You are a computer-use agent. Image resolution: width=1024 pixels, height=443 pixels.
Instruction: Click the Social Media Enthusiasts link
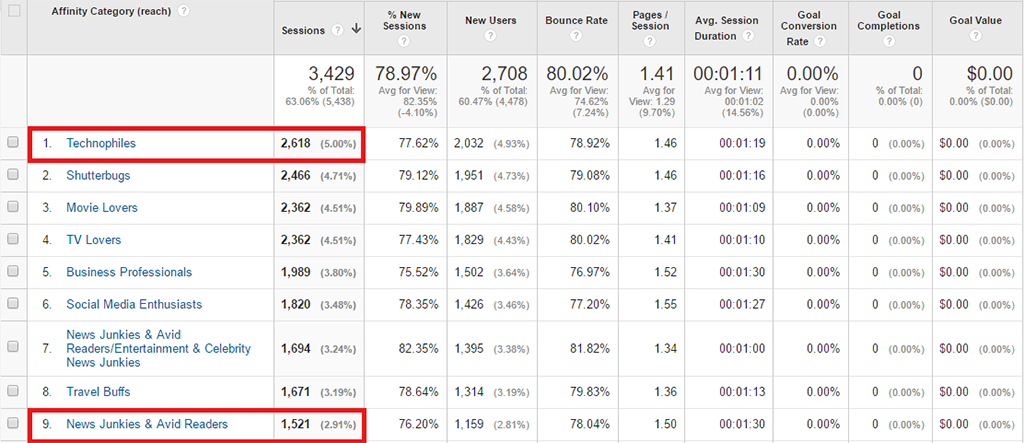[134, 304]
